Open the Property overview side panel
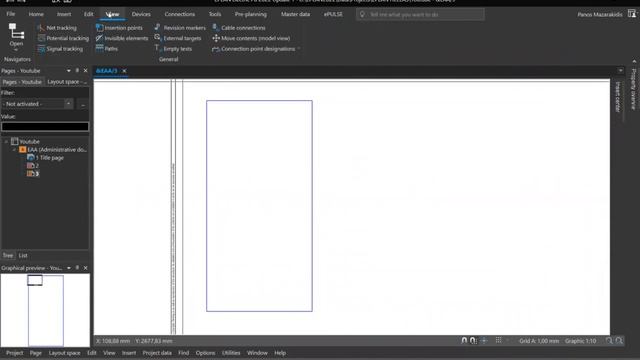The height and width of the screenshot is (360, 640). [633, 89]
